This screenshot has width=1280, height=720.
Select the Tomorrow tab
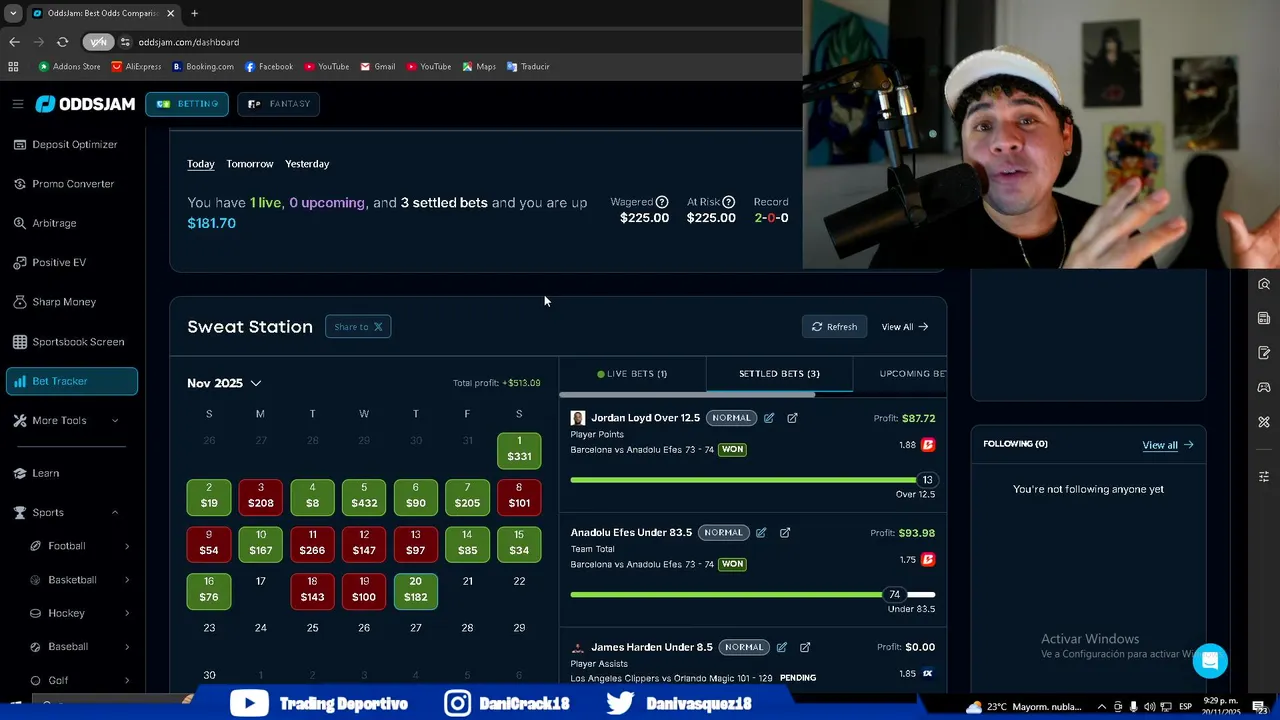[250, 164]
